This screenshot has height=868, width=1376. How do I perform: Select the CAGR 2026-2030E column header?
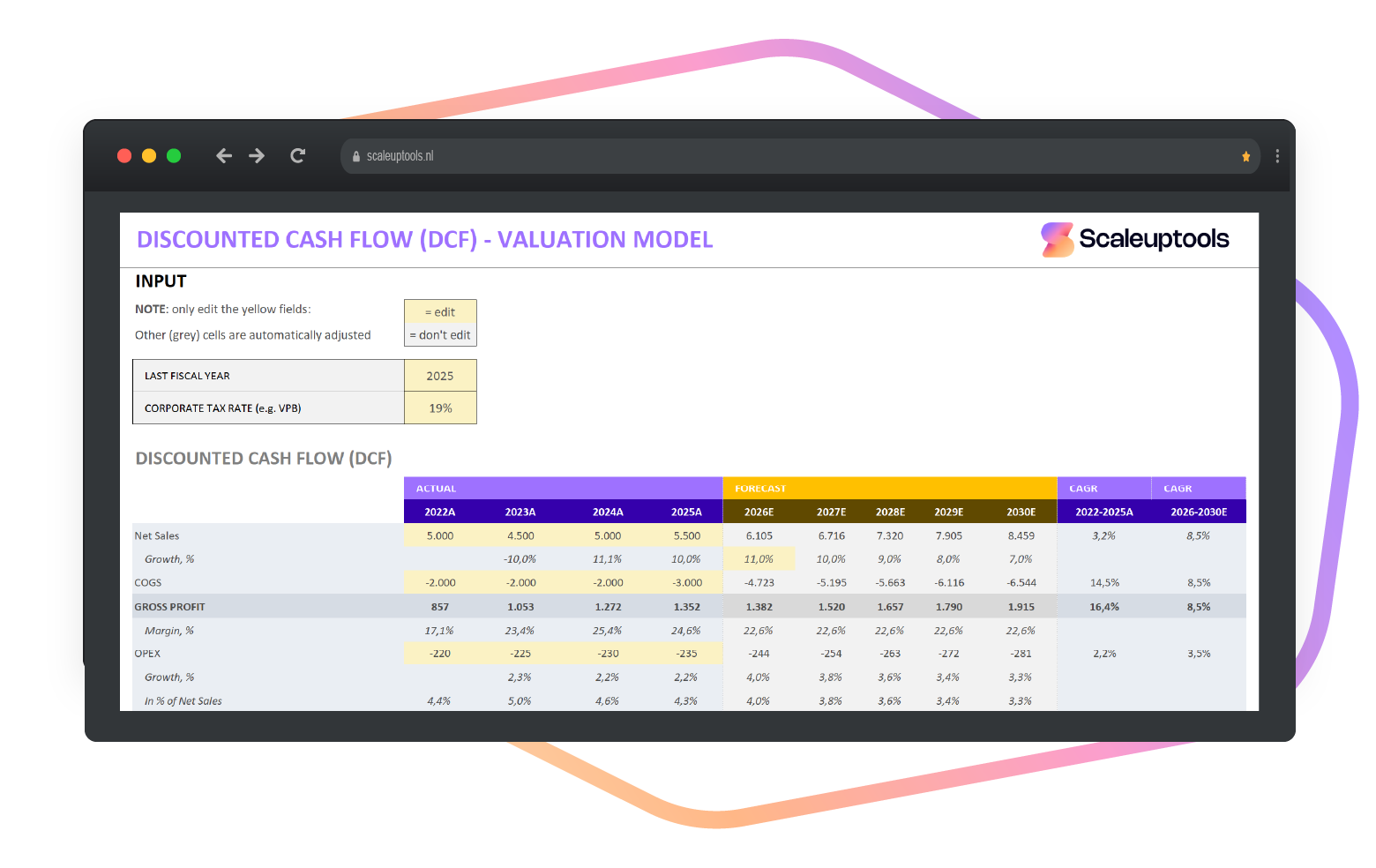pyautogui.click(x=1199, y=512)
